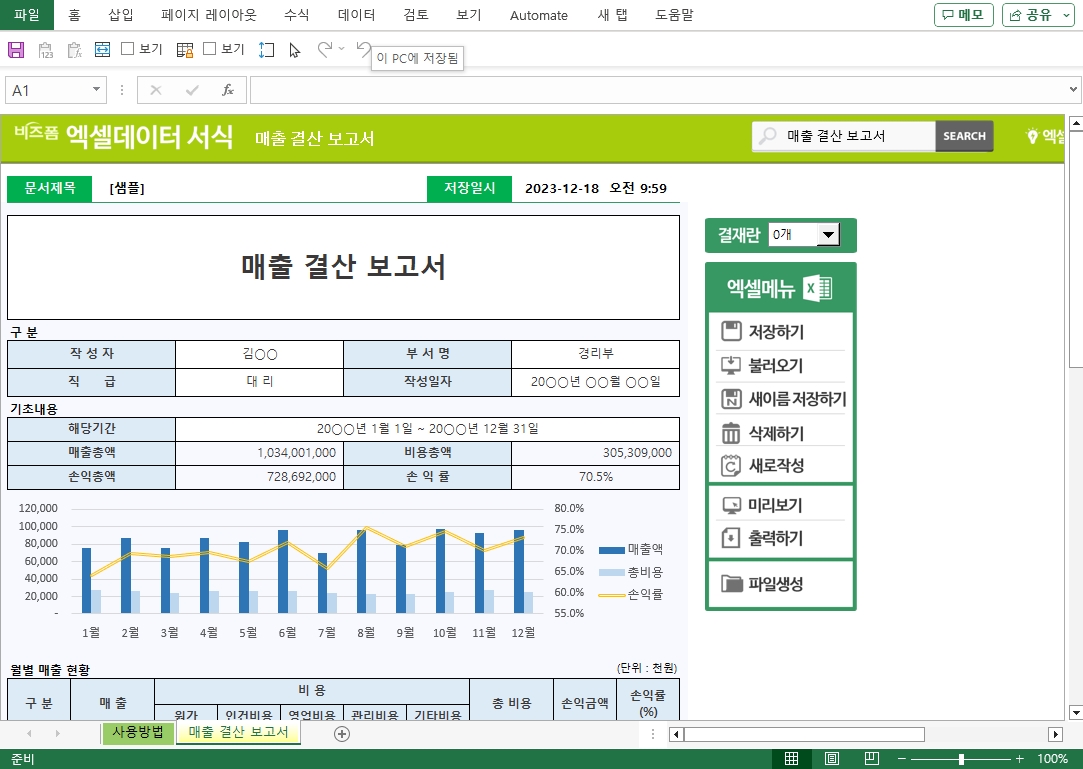The width and height of the screenshot is (1083, 769).
Task: Switch to Page Layout view in status bar
Action: [831, 759]
